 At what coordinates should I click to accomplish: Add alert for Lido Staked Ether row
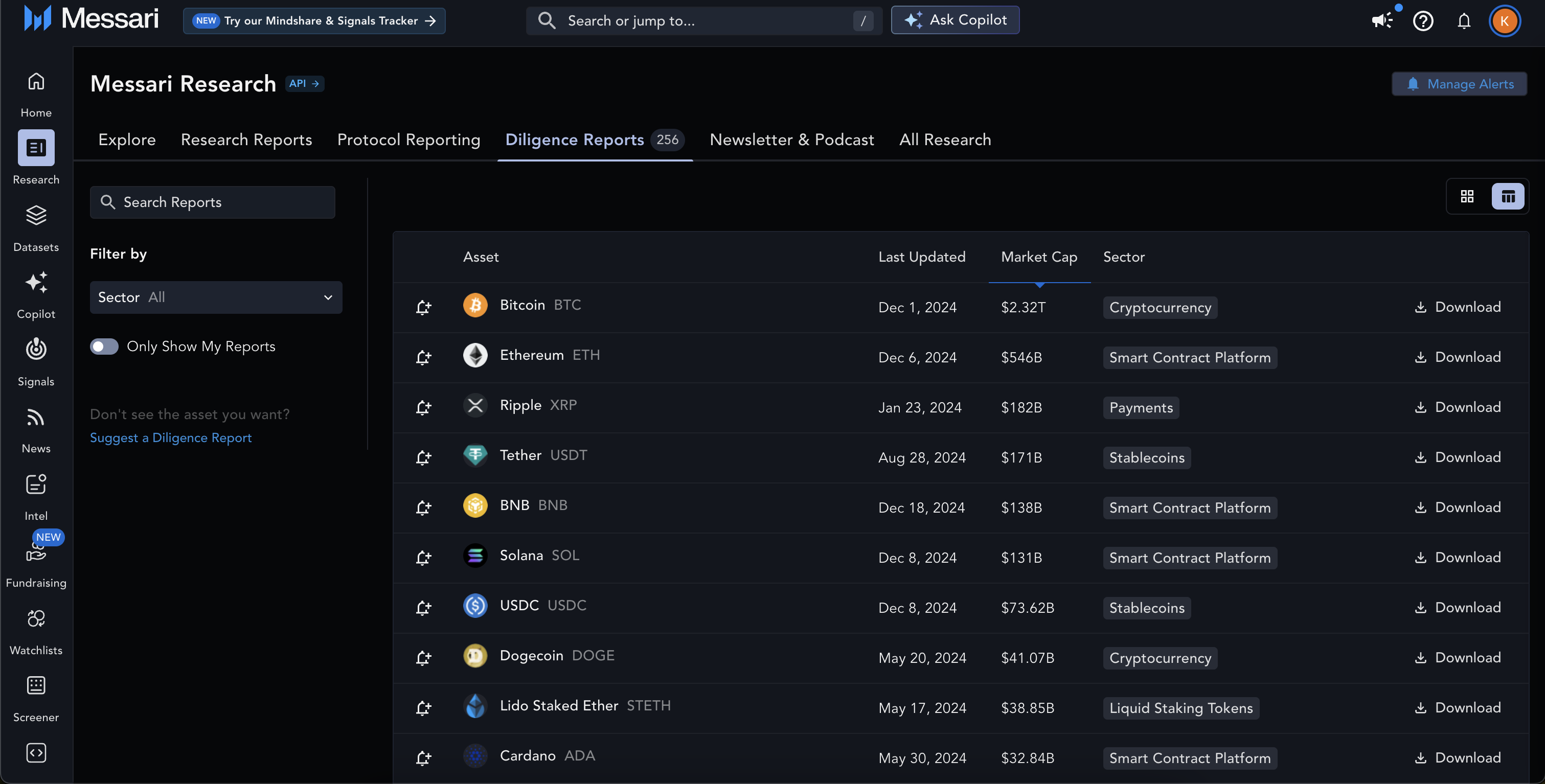point(423,708)
